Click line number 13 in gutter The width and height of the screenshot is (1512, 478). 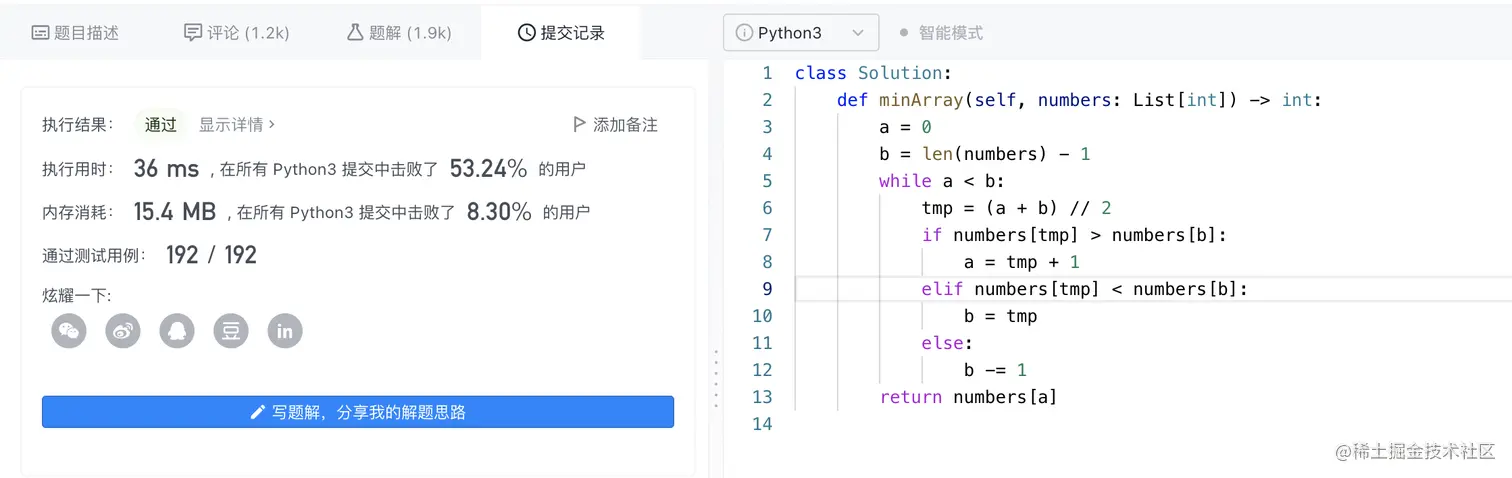(x=762, y=397)
